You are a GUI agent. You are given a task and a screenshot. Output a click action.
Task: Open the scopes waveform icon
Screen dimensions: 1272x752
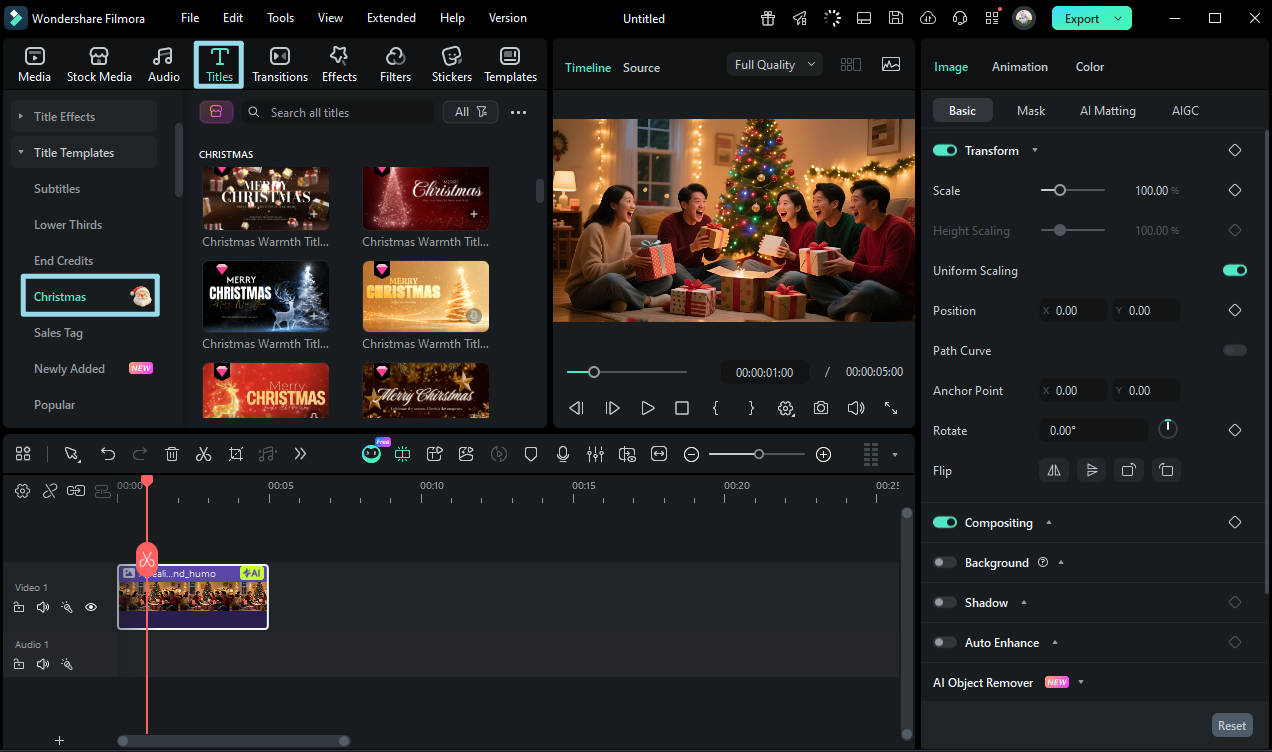pyautogui.click(x=891, y=64)
